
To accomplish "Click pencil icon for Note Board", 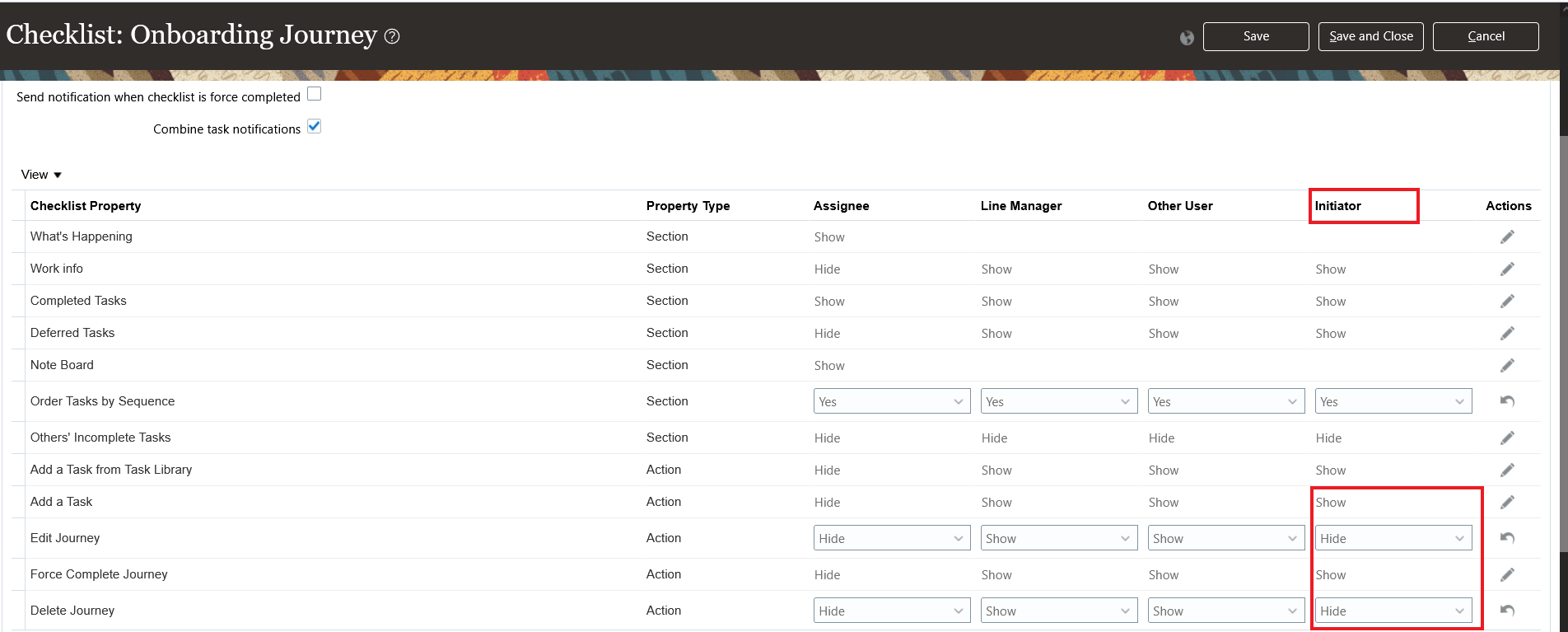I will [x=1507, y=366].
